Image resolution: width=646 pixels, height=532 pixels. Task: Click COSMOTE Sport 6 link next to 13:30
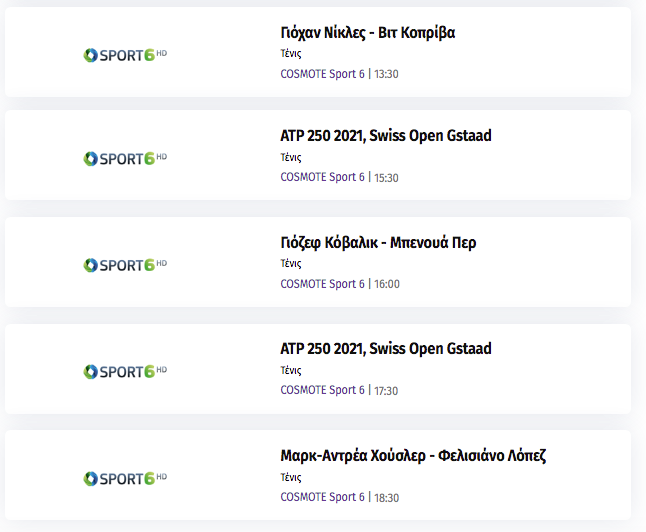pyautogui.click(x=322, y=74)
